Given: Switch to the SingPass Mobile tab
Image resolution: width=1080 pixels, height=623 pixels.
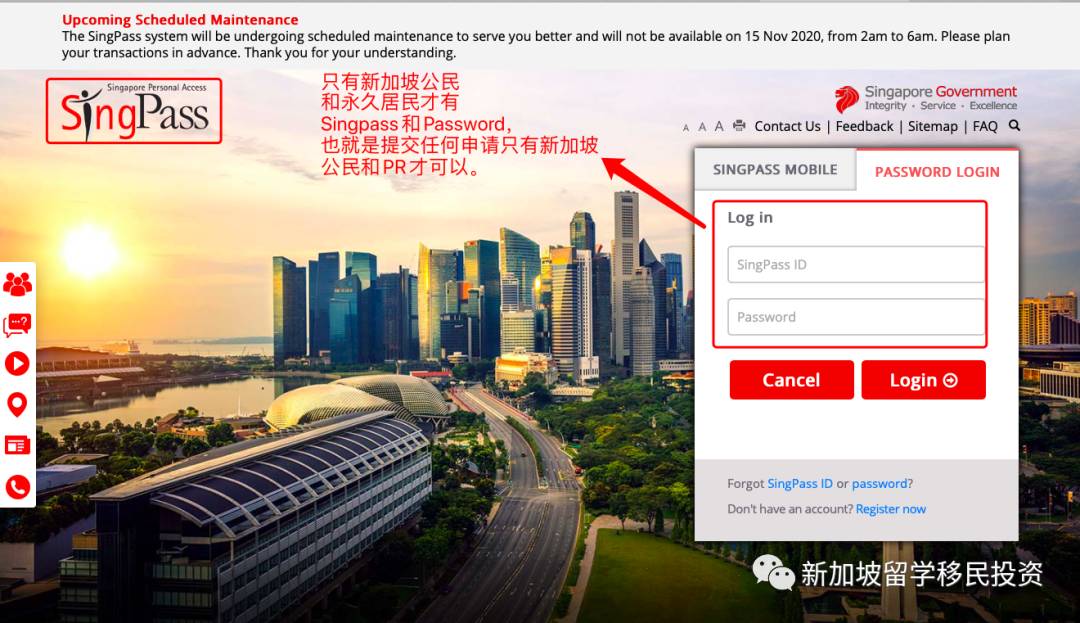Looking at the screenshot, I should [x=775, y=169].
